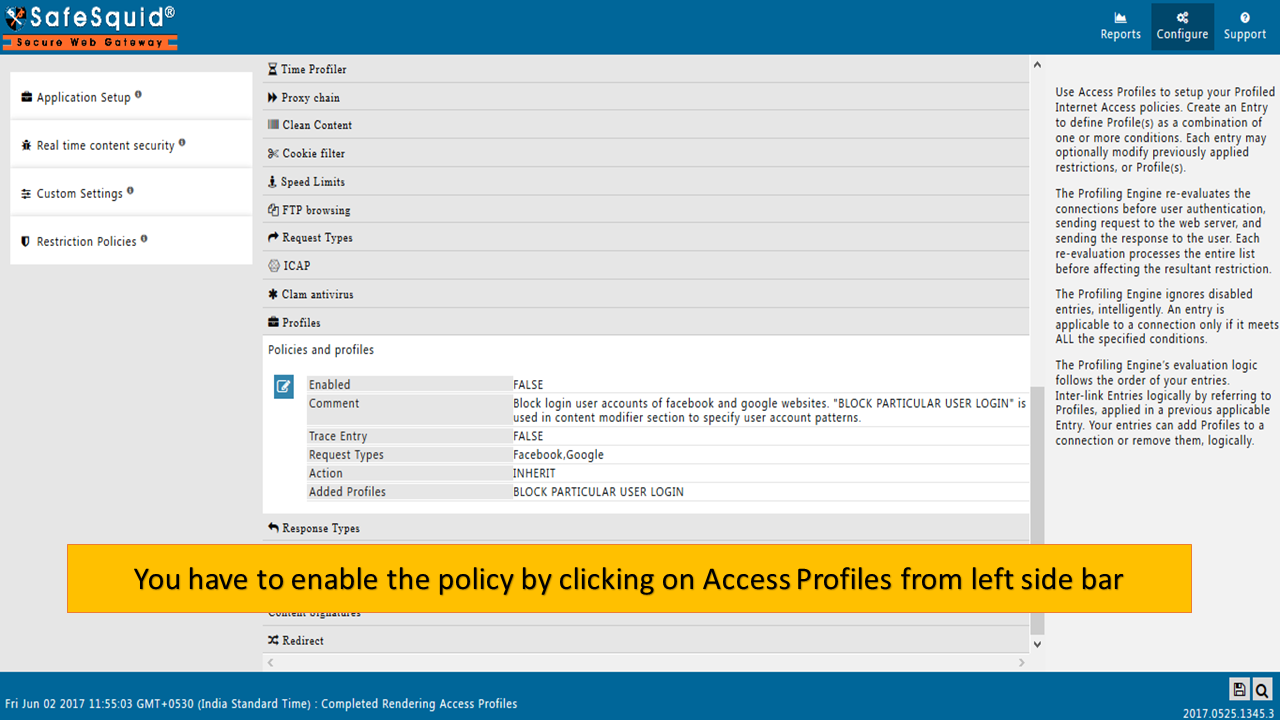
Task: Click vertical scrollbar down arrow
Action: (x=1037, y=645)
